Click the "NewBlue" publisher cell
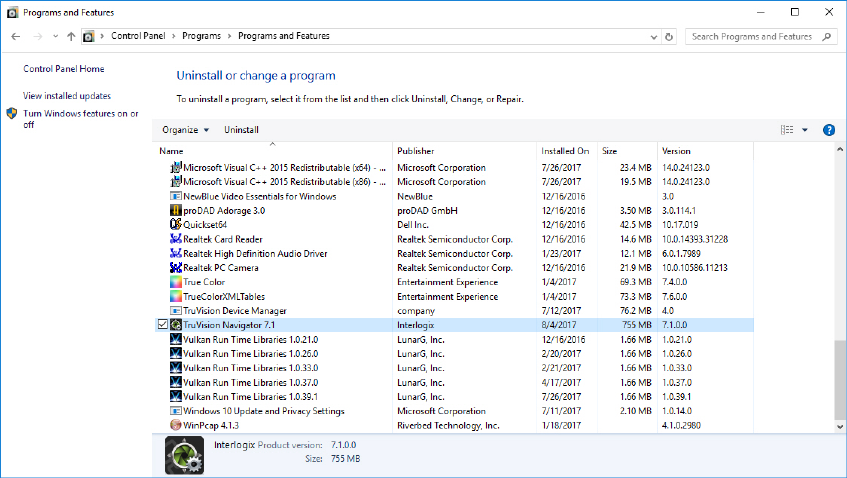 [x=415, y=196]
